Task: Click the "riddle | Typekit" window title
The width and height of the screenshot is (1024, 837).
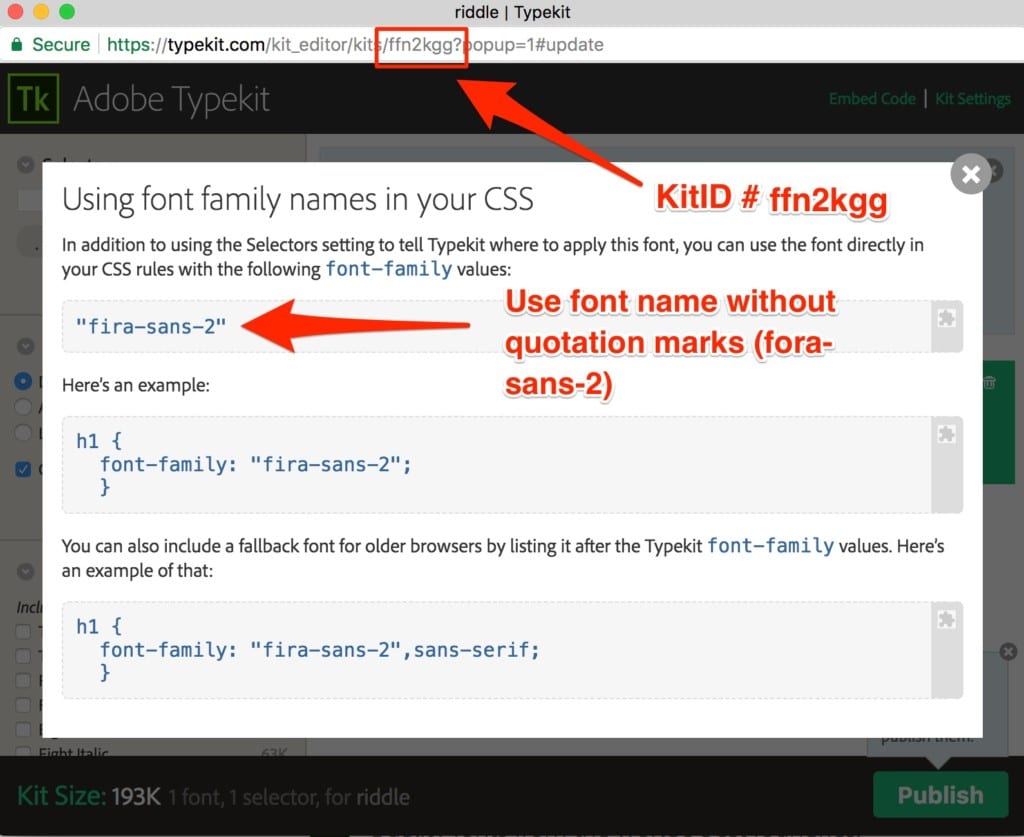Action: [x=512, y=12]
